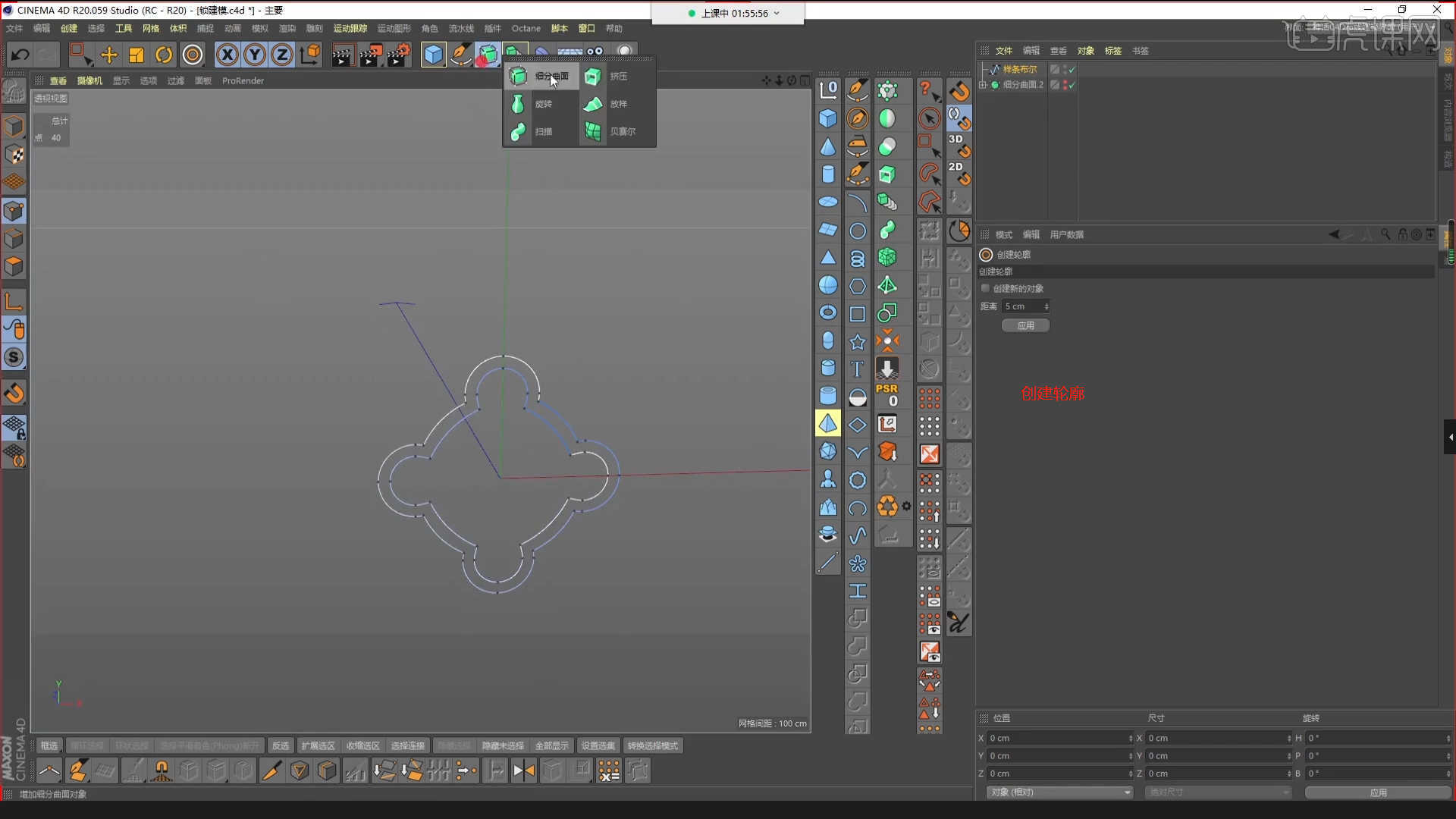The height and width of the screenshot is (819, 1456).
Task: Select the Circle spline palette icon
Action: click(858, 231)
